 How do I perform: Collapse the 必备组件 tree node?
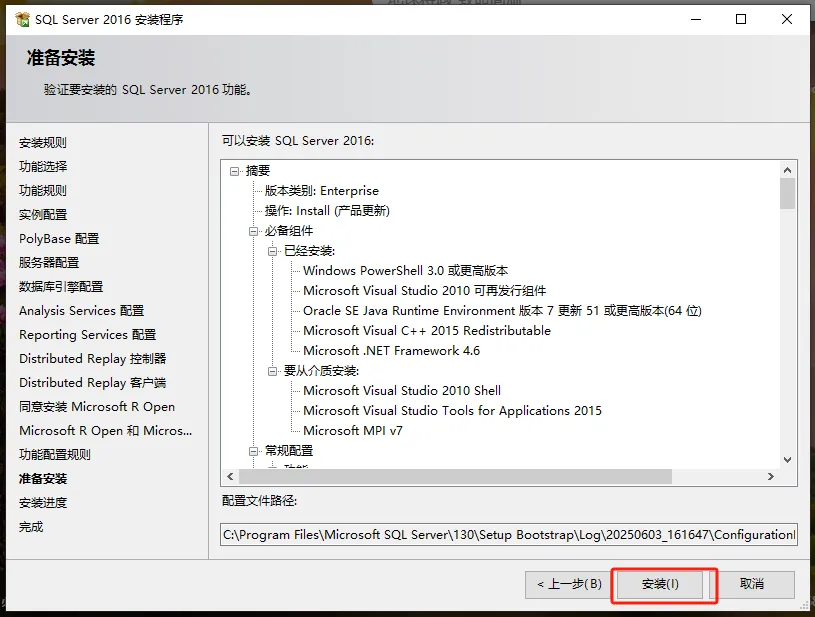(254, 231)
